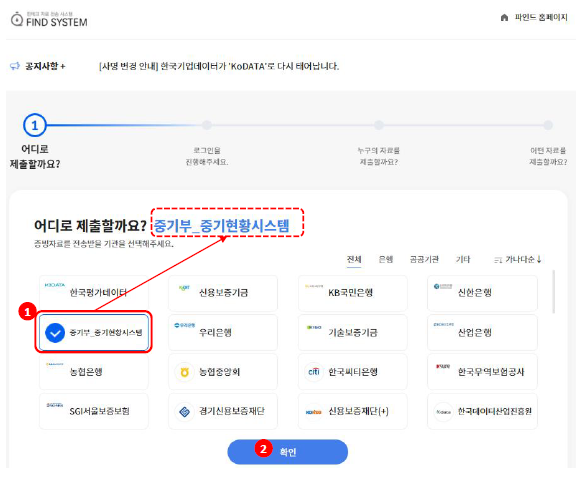
Task: Click the 가나다순 sort icon
Action: pos(498,261)
